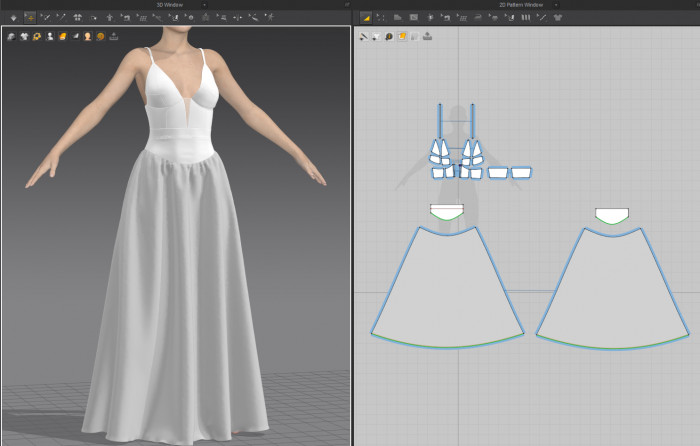Toggle the white avatar bust icon in 3D window
This screenshot has height=446, width=700.
(50, 37)
